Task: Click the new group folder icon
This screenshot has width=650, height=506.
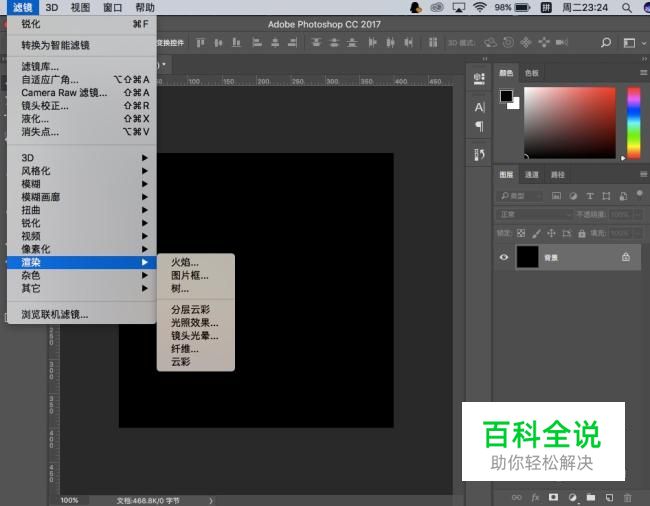Action: tap(591, 497)
